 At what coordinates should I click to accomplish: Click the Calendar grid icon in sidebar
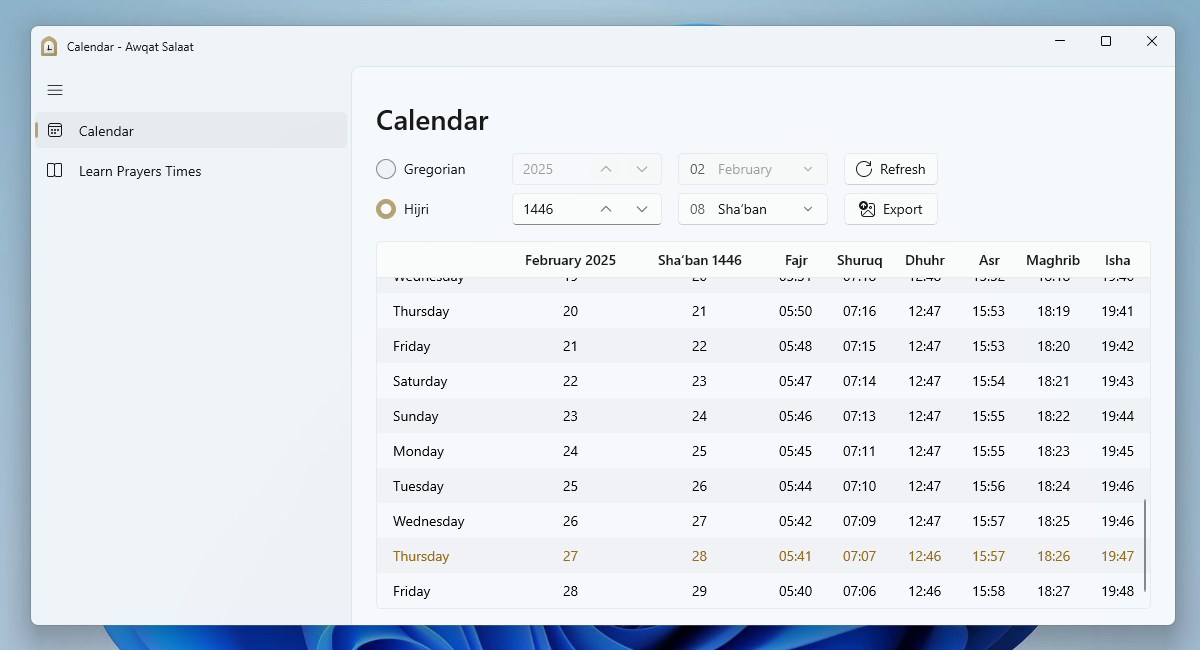[55, 130]
